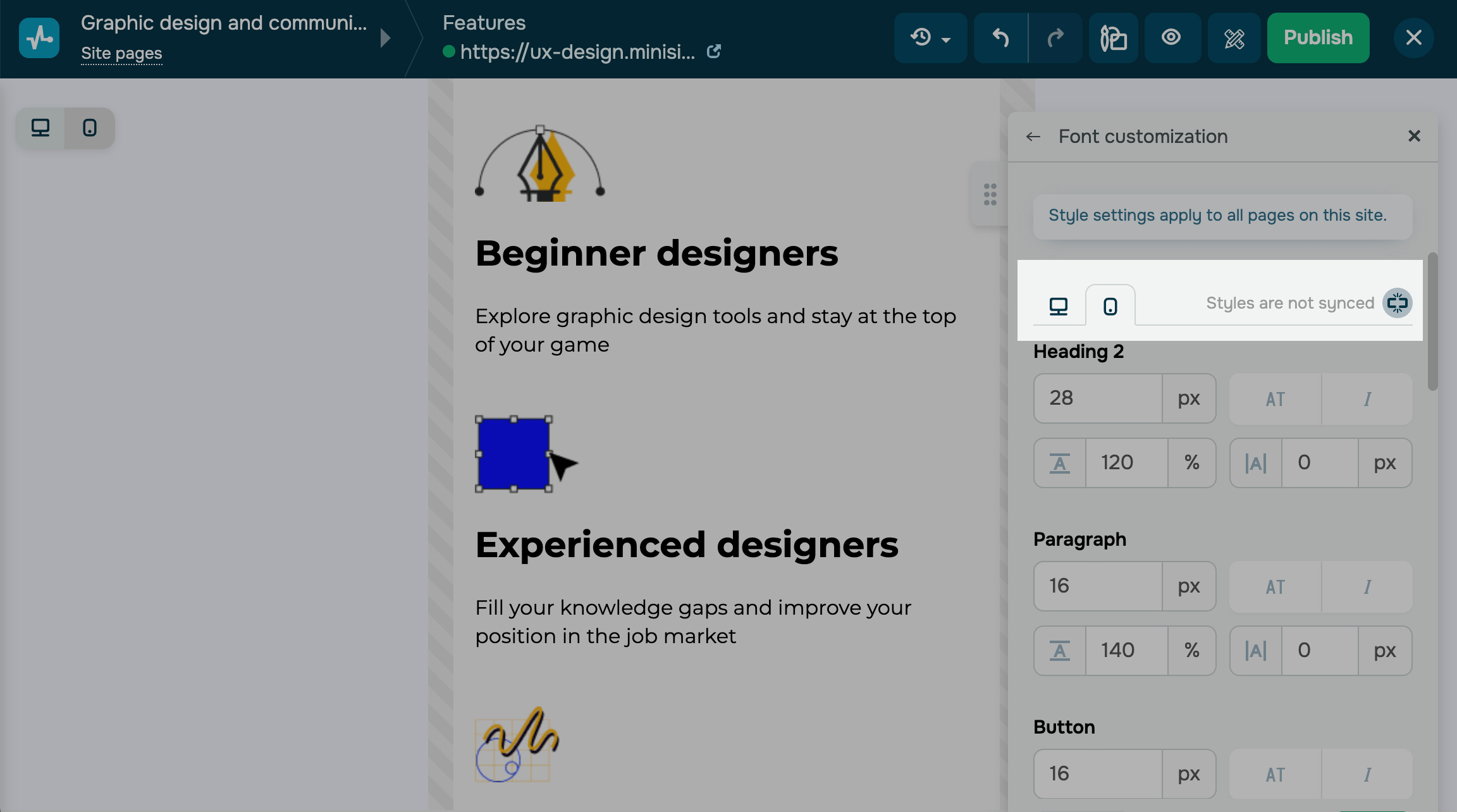Click Heading 2 font size field
Image resolution: width=1457 pixels, height=812 pixels.
[x=1098, y=398]
